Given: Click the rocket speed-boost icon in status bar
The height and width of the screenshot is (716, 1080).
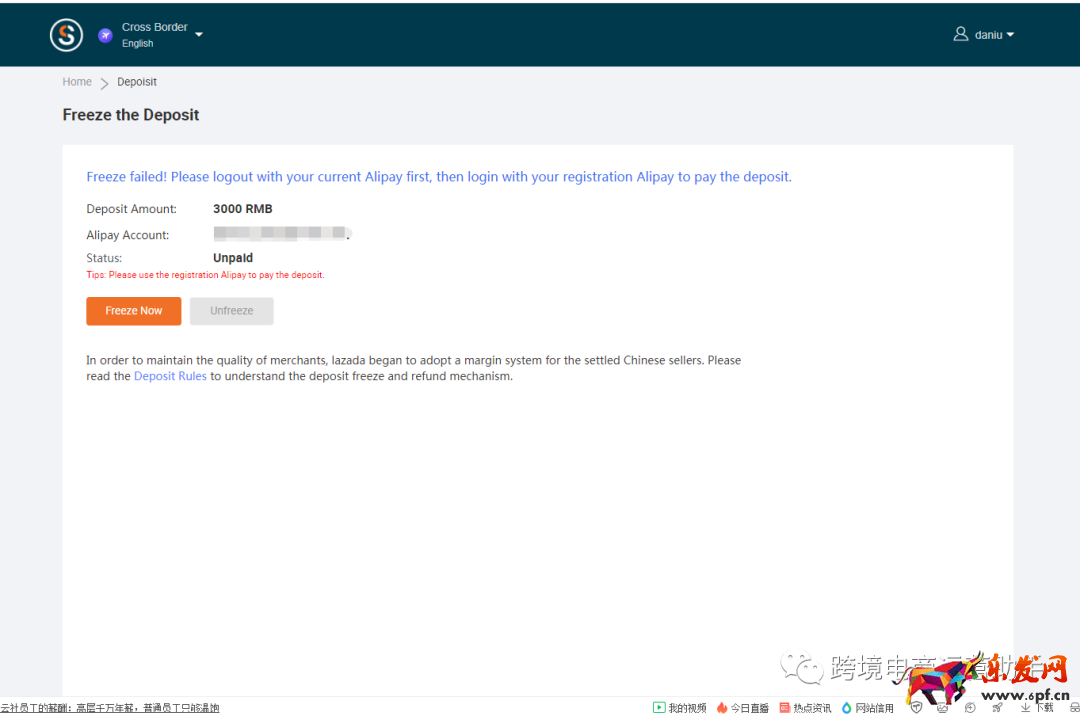Looking at the screenshot, I should pyautogui.click(x=997, y=707).
